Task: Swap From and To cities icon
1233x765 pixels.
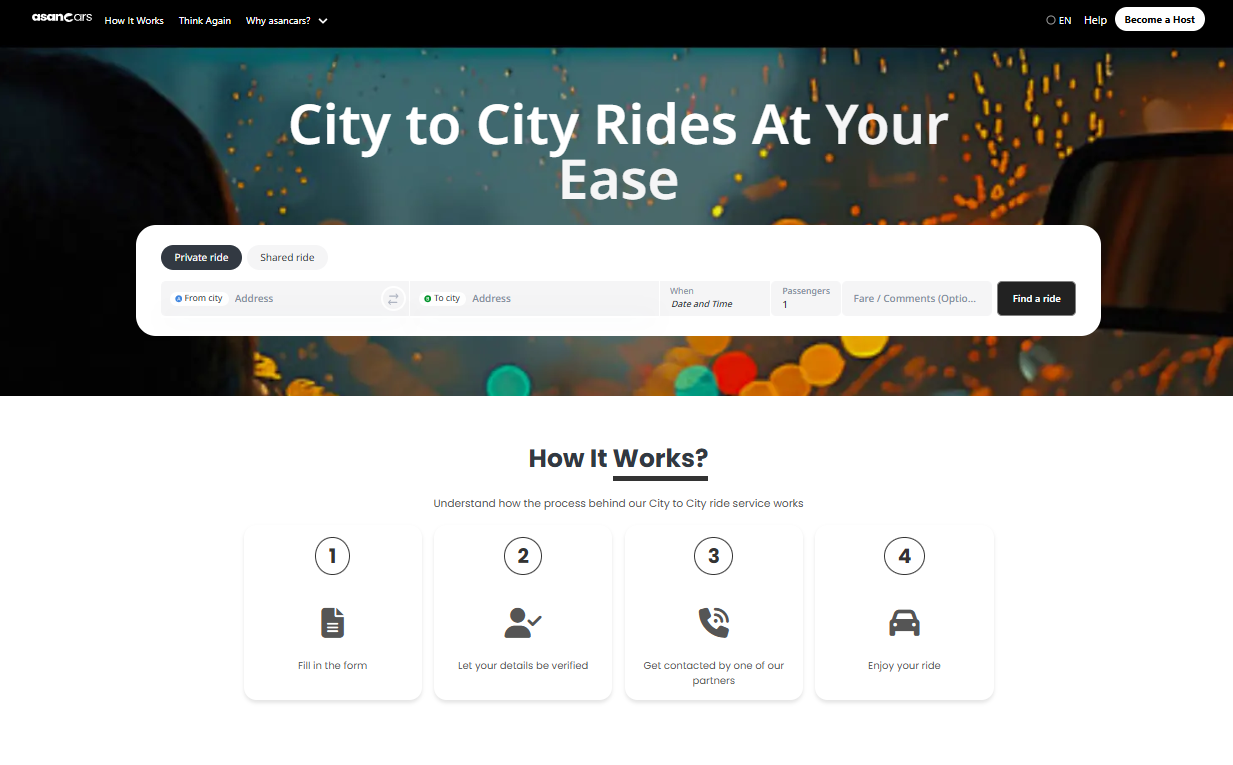Action: [393, 298]
